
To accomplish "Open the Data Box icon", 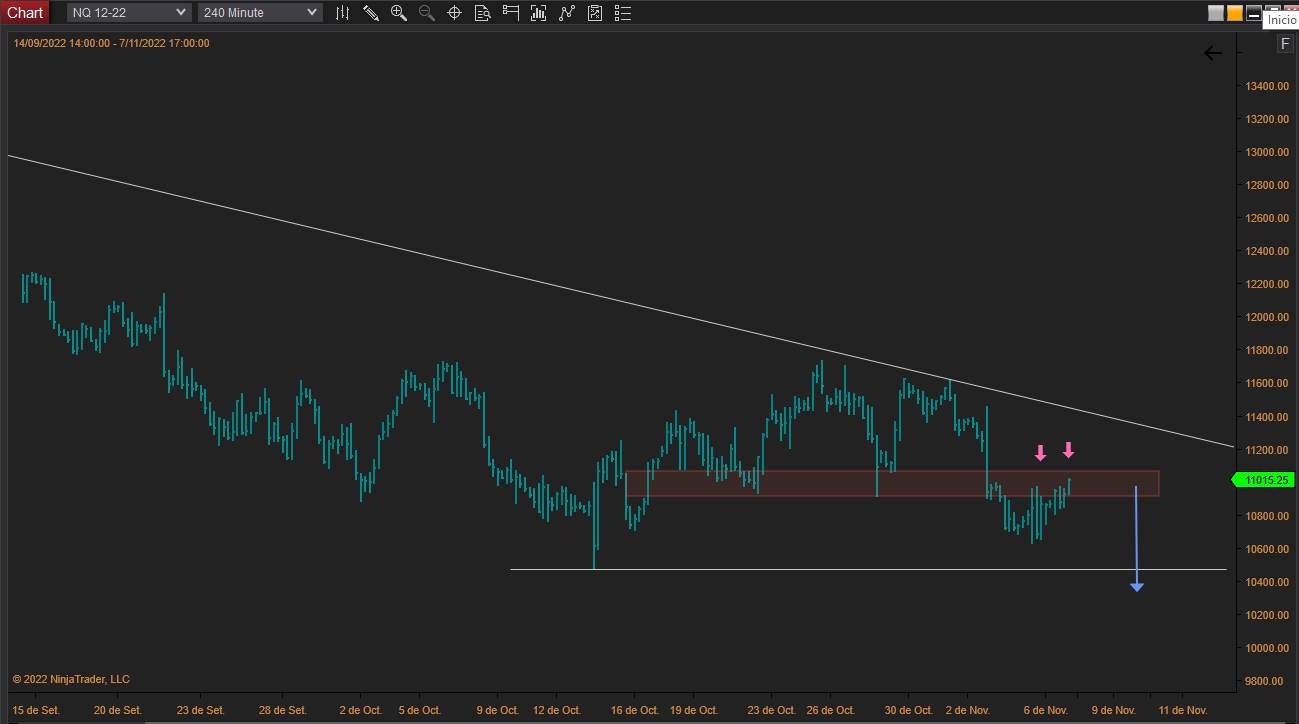I will point(482,13).
